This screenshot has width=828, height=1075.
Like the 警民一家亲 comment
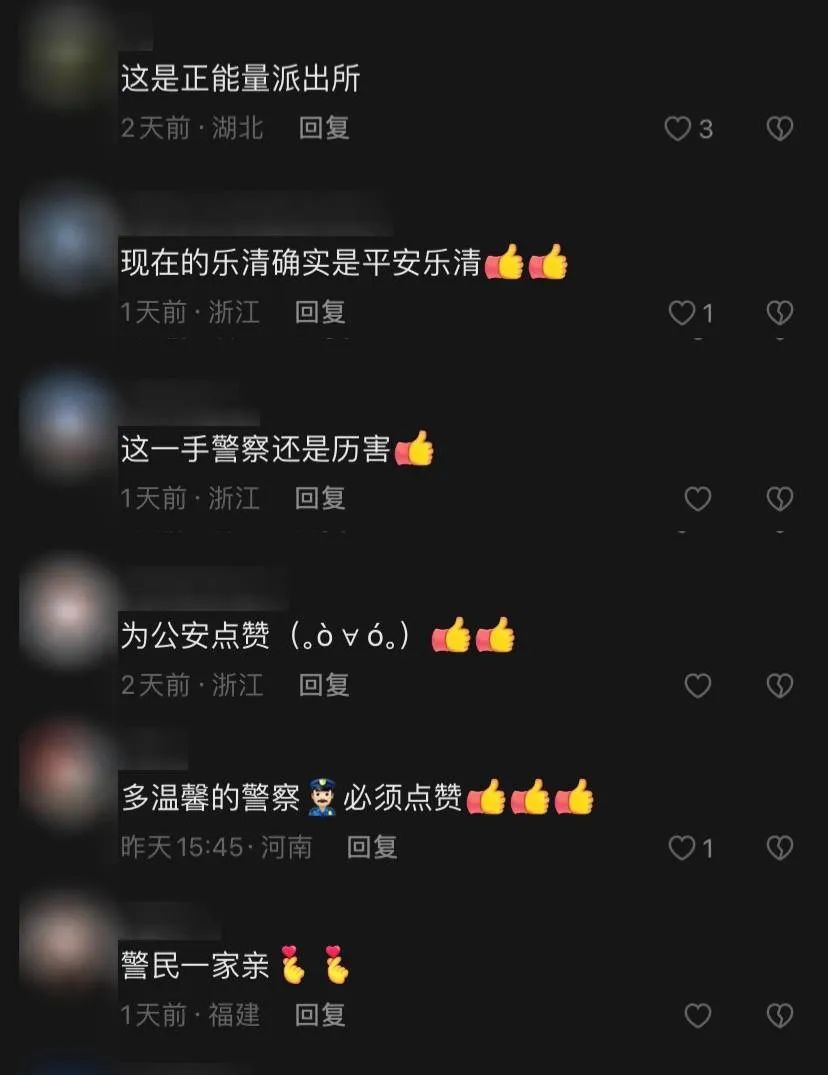click(698, 1015)
